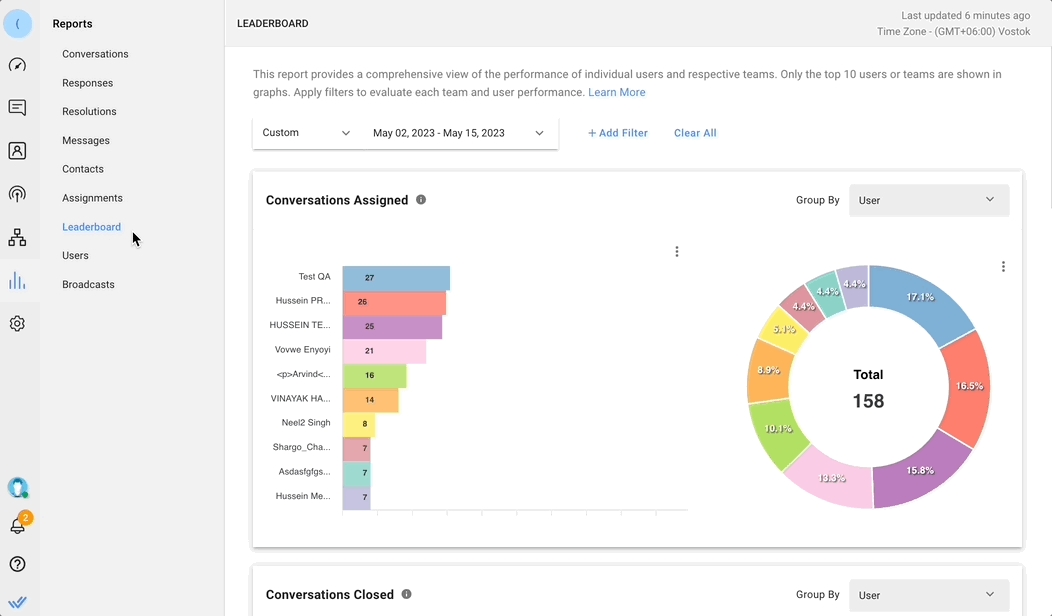Expand Group By User dropdown for Conversations Assigned

pyautogui.click(x=928, y=200)
